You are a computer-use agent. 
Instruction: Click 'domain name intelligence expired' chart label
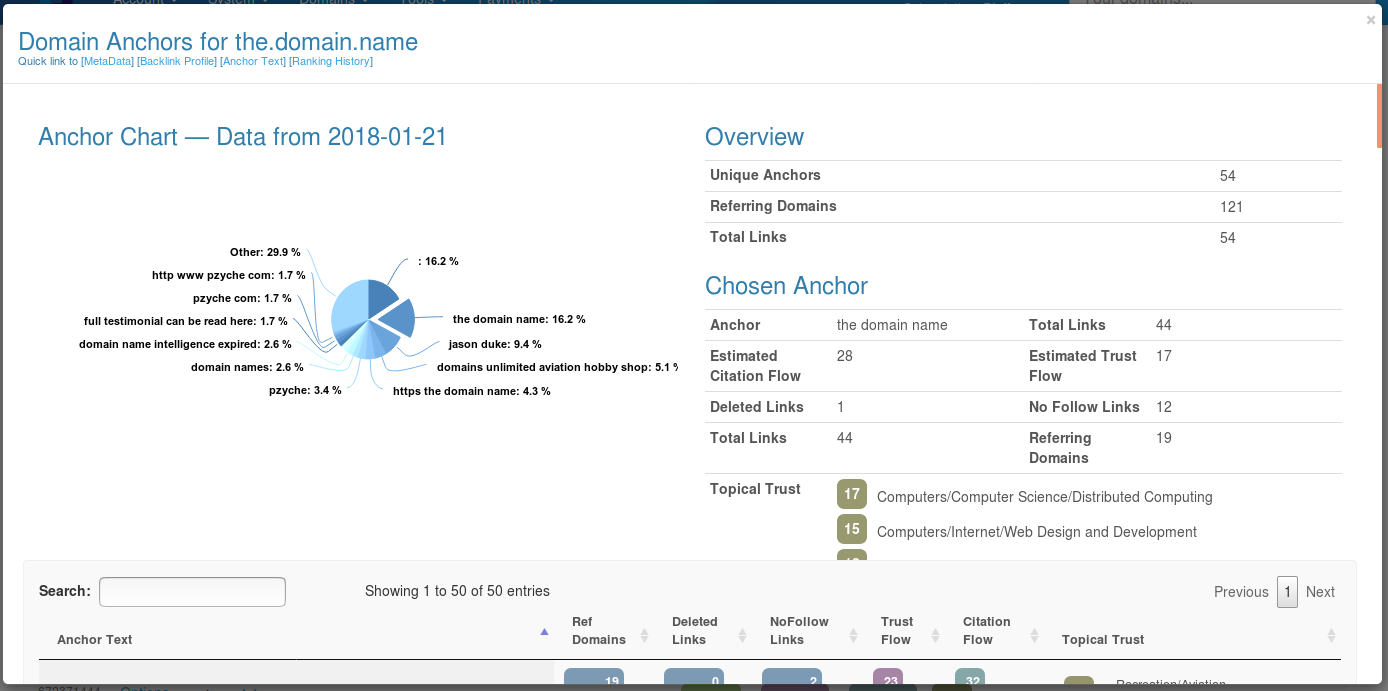(x=185, y=344)
